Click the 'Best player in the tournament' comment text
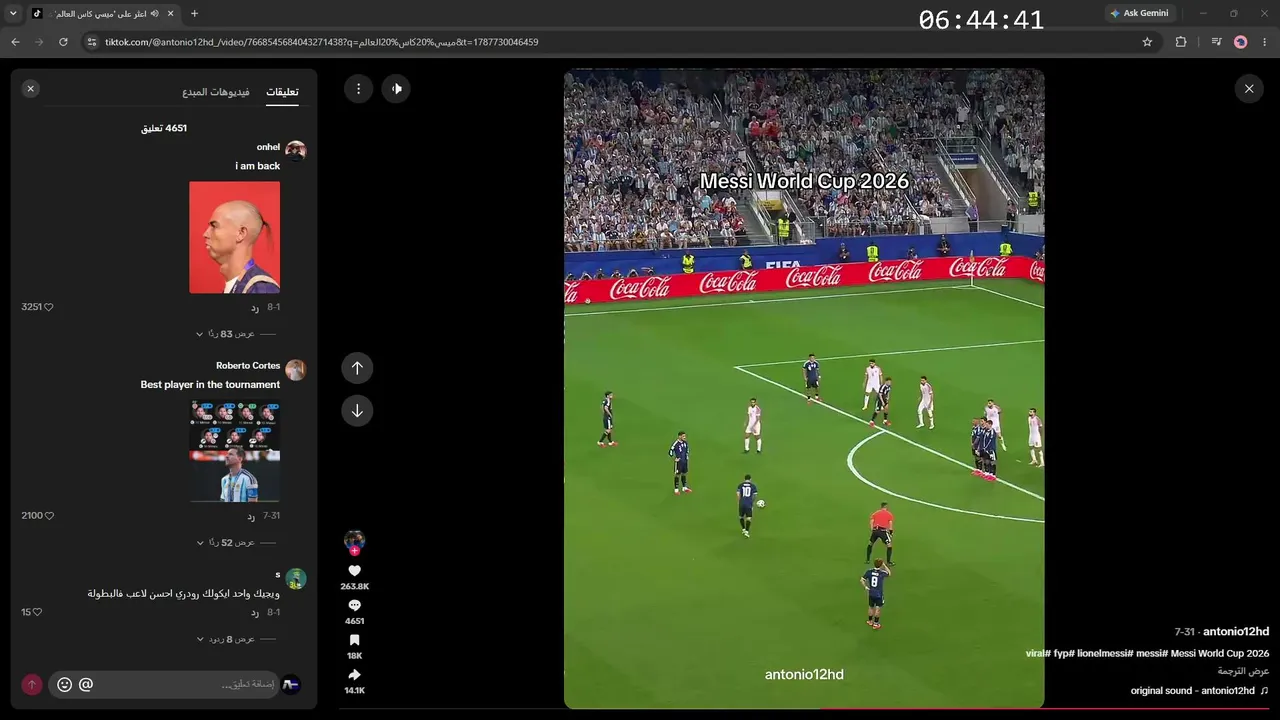1280x720 pixels. [210, 385]
